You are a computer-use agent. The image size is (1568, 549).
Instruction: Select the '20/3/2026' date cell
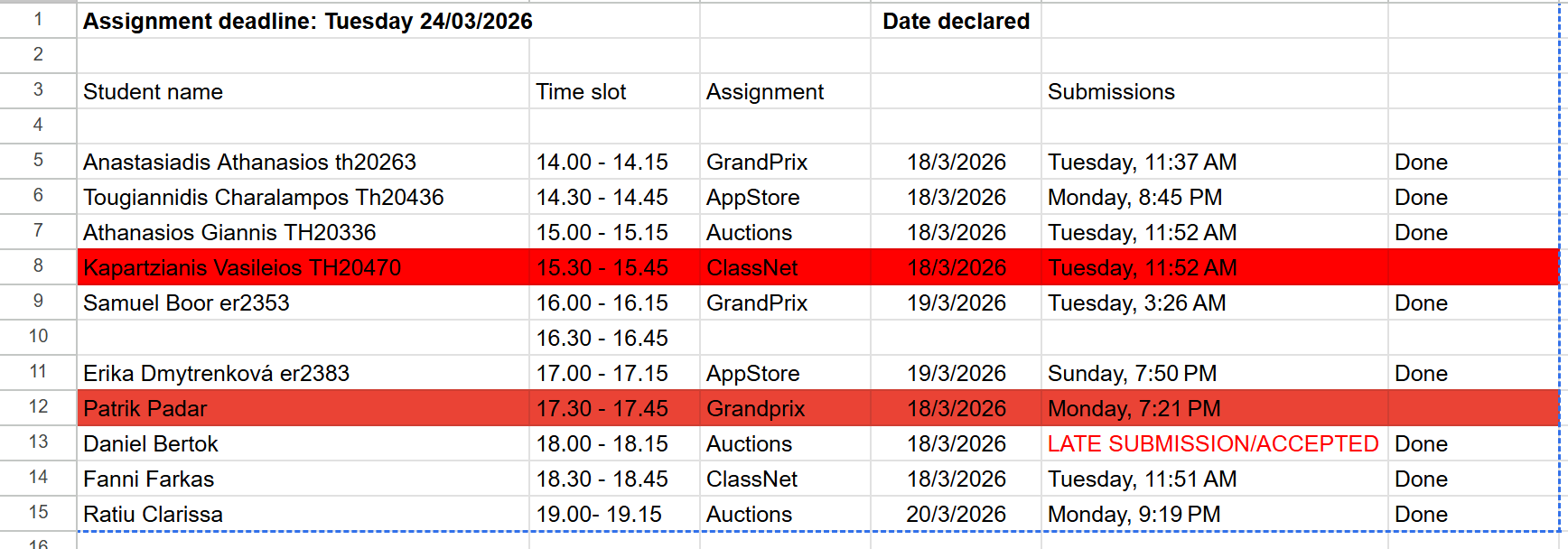pyautogui.click(x=956, y=515)
